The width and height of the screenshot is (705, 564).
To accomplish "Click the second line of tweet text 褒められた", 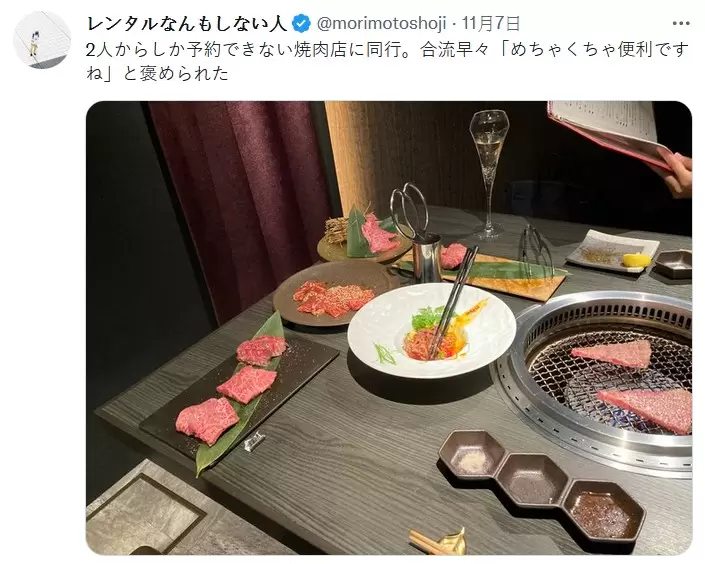I will click(x=157, y=73).
